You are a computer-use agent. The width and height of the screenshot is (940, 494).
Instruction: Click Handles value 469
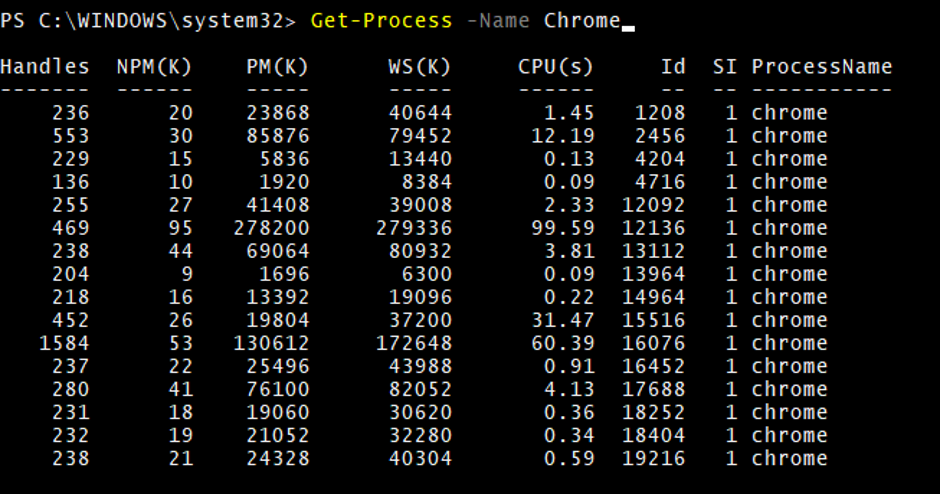pos(71,228)
